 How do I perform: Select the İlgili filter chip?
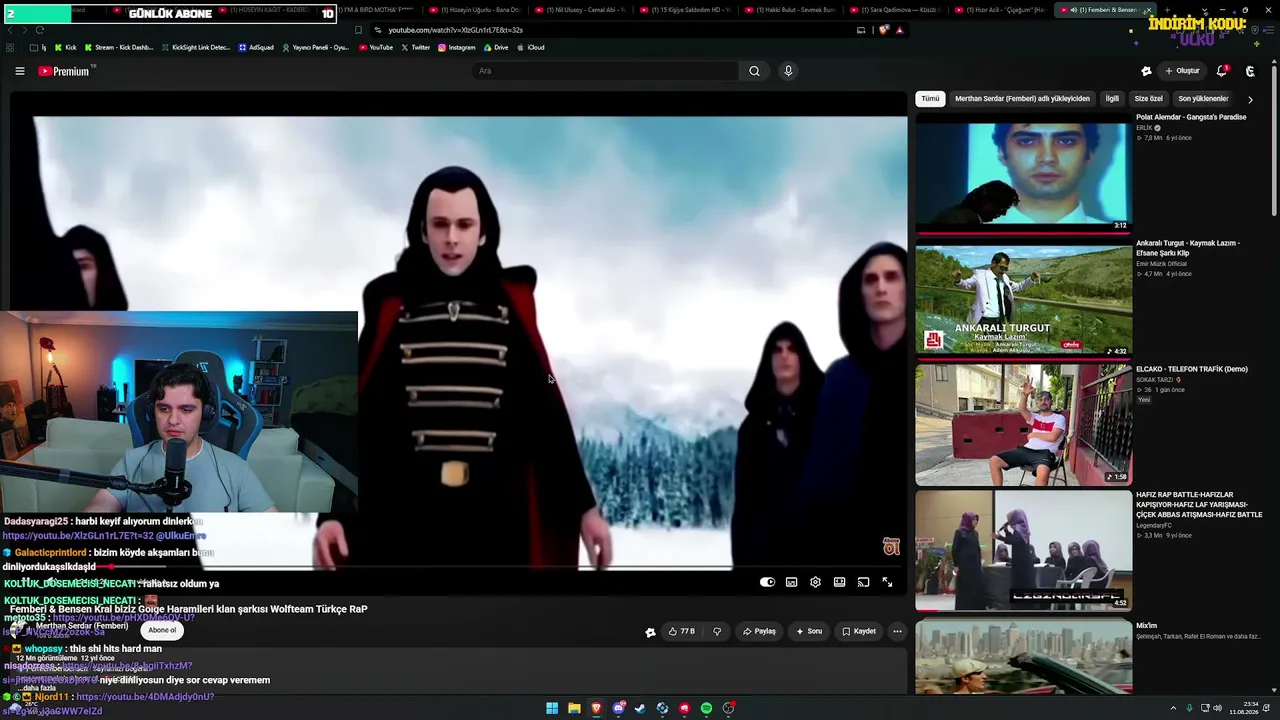[1112, 99]
